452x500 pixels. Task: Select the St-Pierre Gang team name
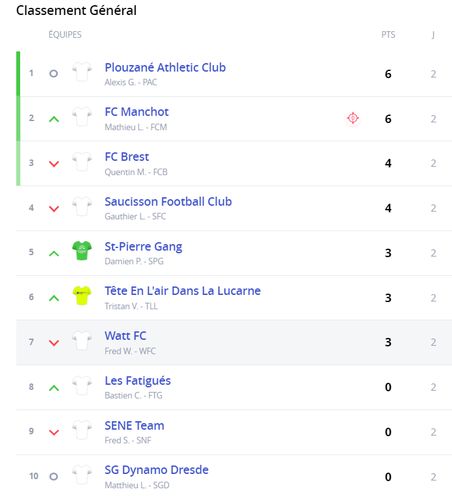(143, 247)
